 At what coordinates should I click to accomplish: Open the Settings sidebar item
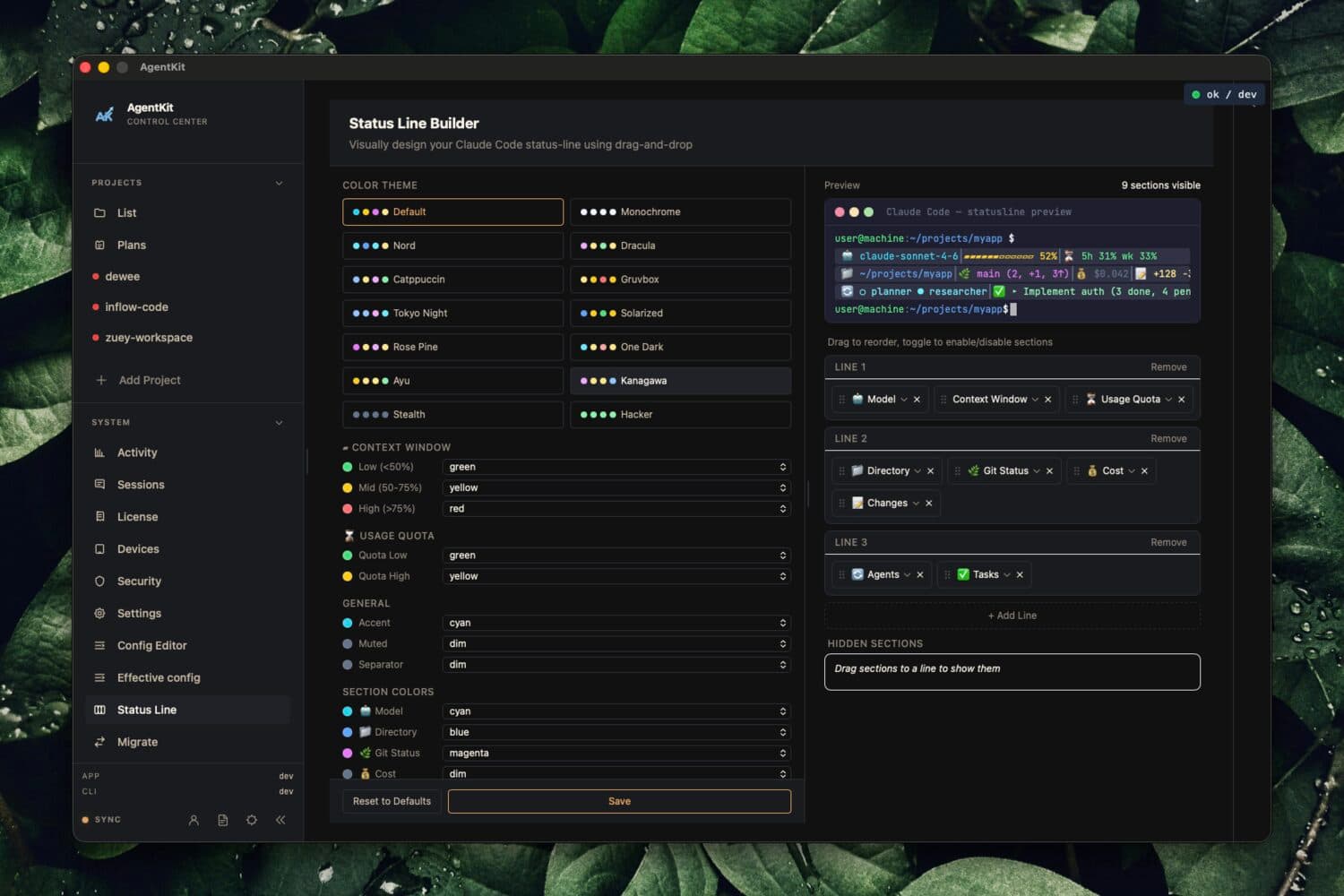click(188, 614)
